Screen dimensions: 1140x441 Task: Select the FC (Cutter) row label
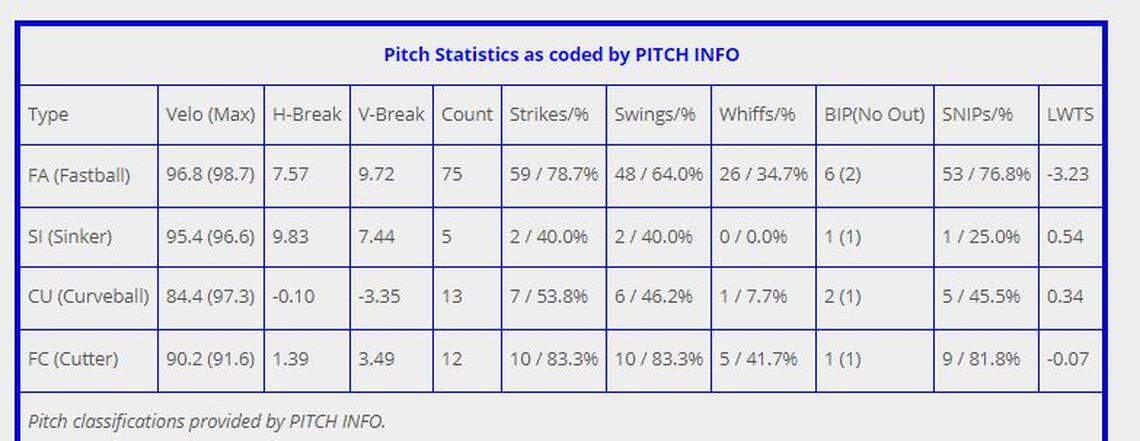(72, 358)
